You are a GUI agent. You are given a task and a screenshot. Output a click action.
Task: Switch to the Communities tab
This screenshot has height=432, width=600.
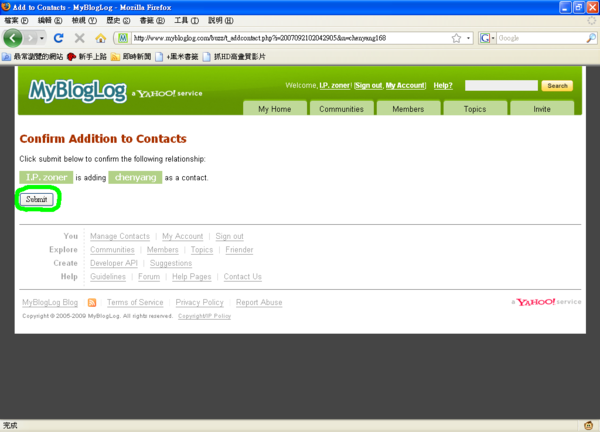click(x=341, y=109)
